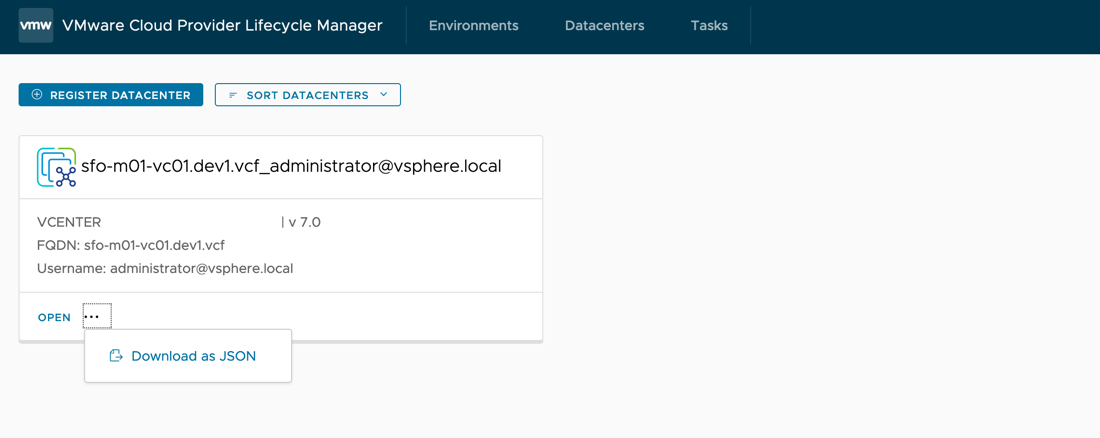Click the VCENTER type label
The image size is (1100, 438).
coord(69,222)
